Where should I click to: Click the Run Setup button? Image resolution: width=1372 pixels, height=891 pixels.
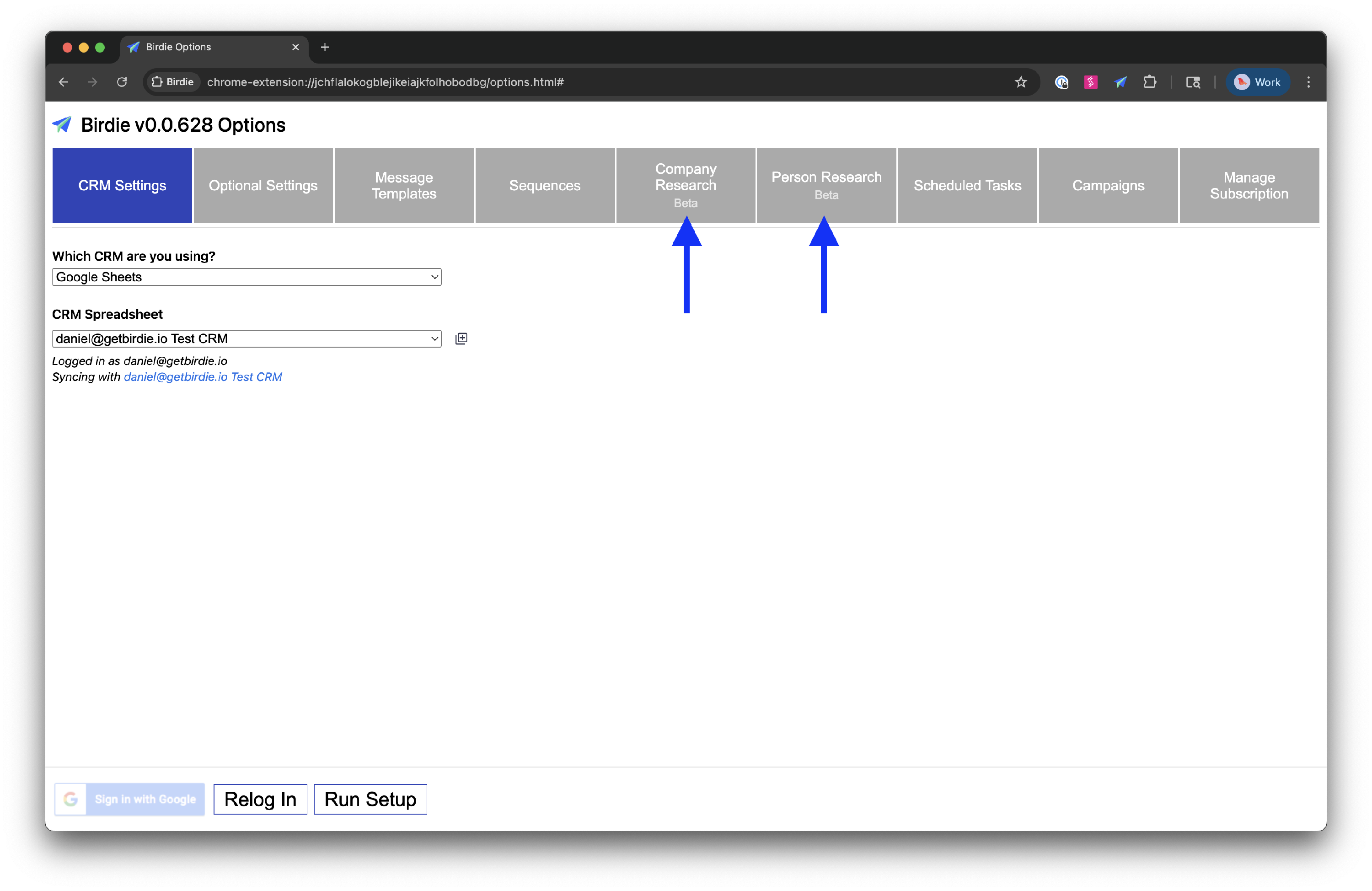370,800
